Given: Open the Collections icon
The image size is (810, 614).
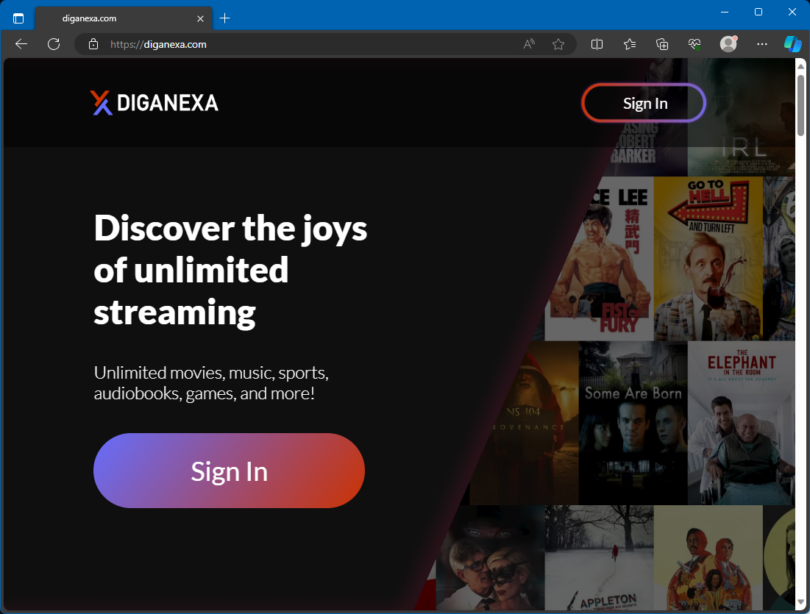Looking at the screenshot, I should 661,44.
